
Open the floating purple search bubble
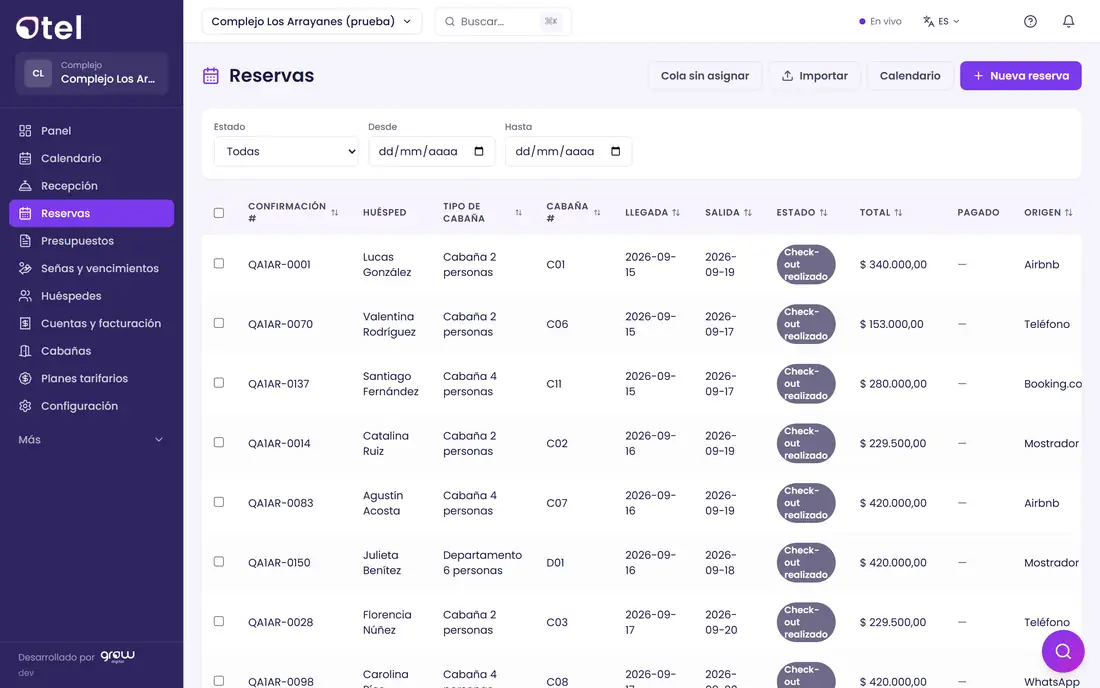(1063, 652)
